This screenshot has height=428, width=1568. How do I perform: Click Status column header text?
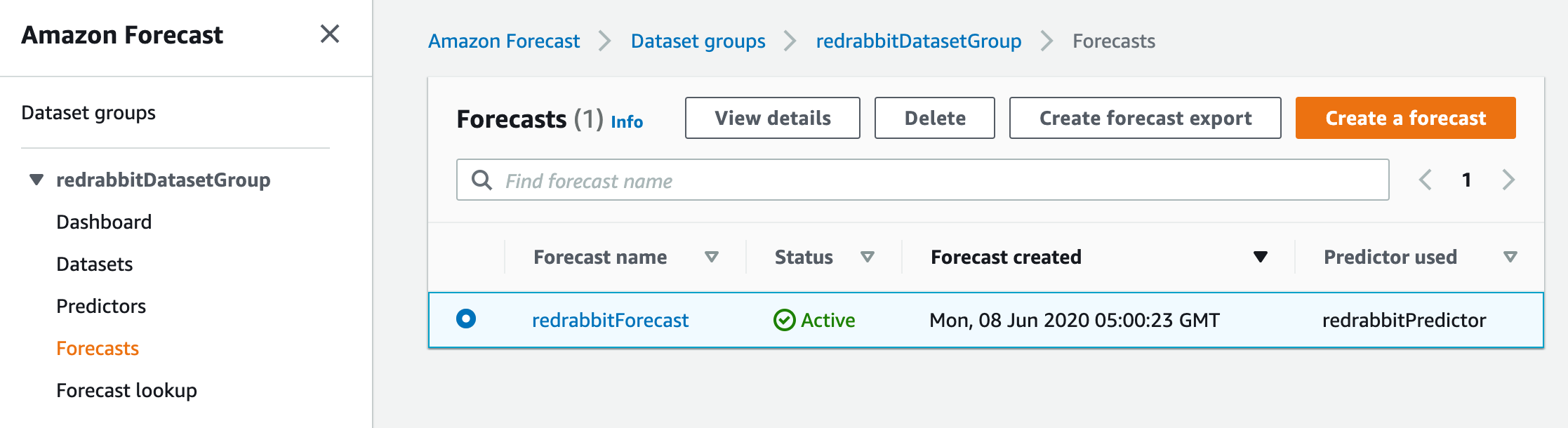[x=804, y=258]
